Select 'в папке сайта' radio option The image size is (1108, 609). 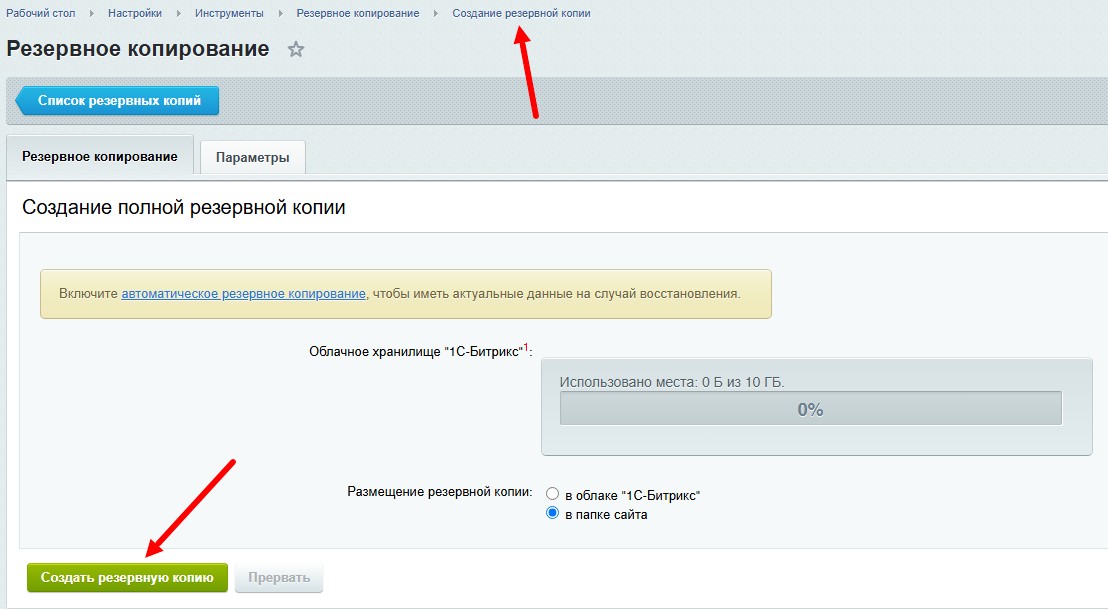coord(553,513)
